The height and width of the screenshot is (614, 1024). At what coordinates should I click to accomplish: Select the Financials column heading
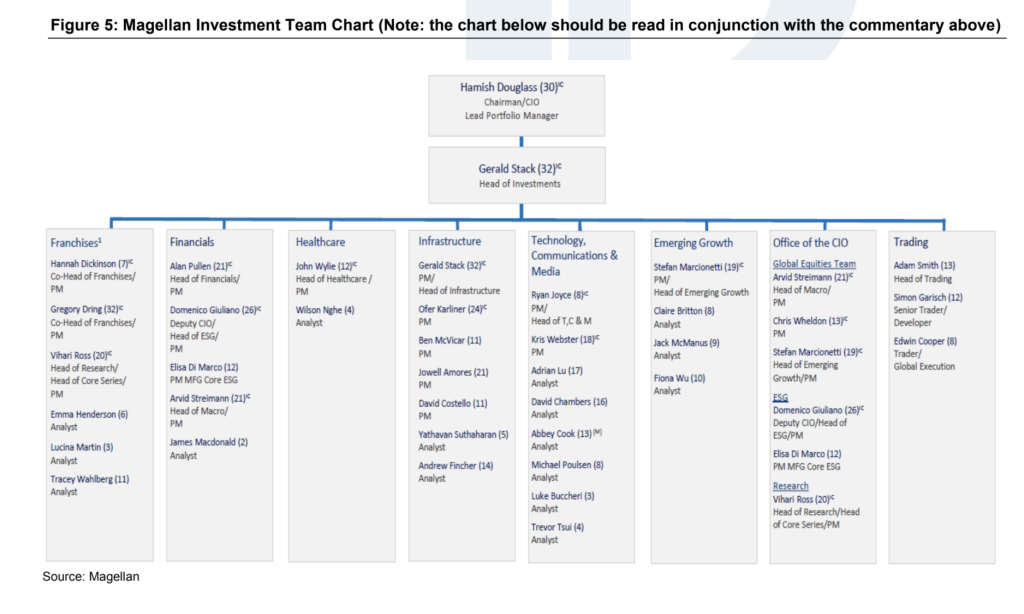coord(192,242)
